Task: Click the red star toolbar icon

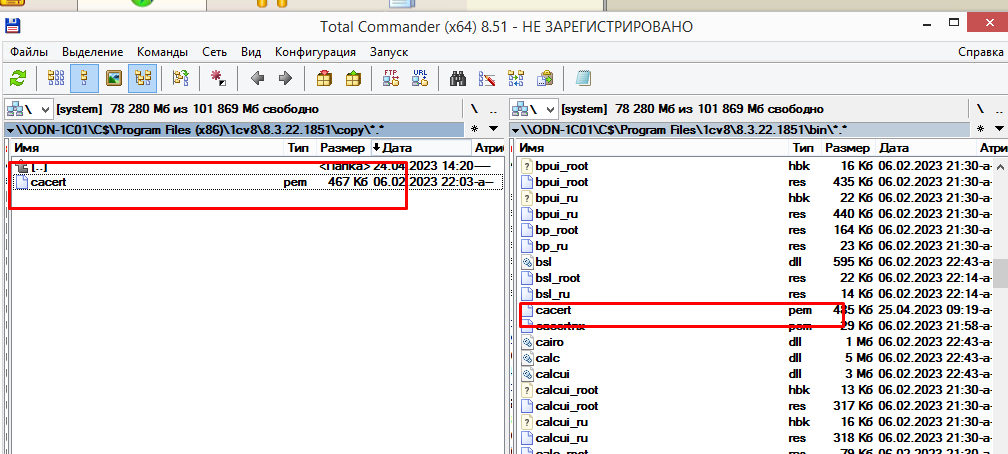Action: click(x=218, y=78)
